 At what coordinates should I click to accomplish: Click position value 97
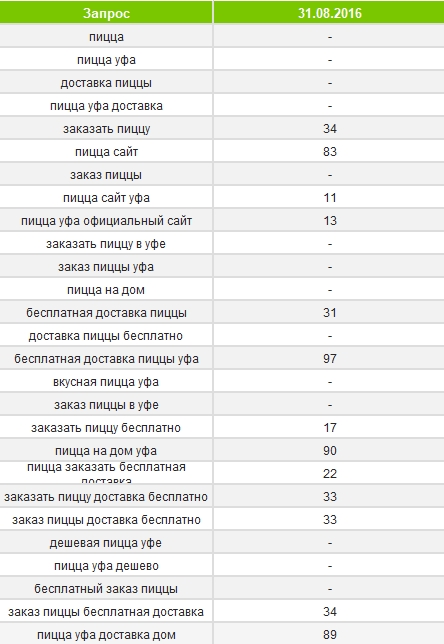click(x=330, y=359)
